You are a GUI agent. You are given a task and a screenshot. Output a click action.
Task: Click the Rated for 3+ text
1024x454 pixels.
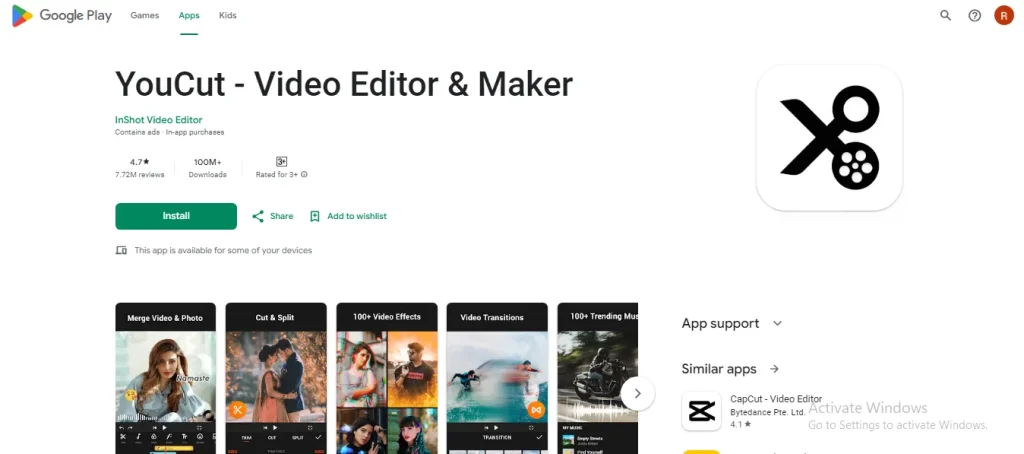click(x=278, y=174)
